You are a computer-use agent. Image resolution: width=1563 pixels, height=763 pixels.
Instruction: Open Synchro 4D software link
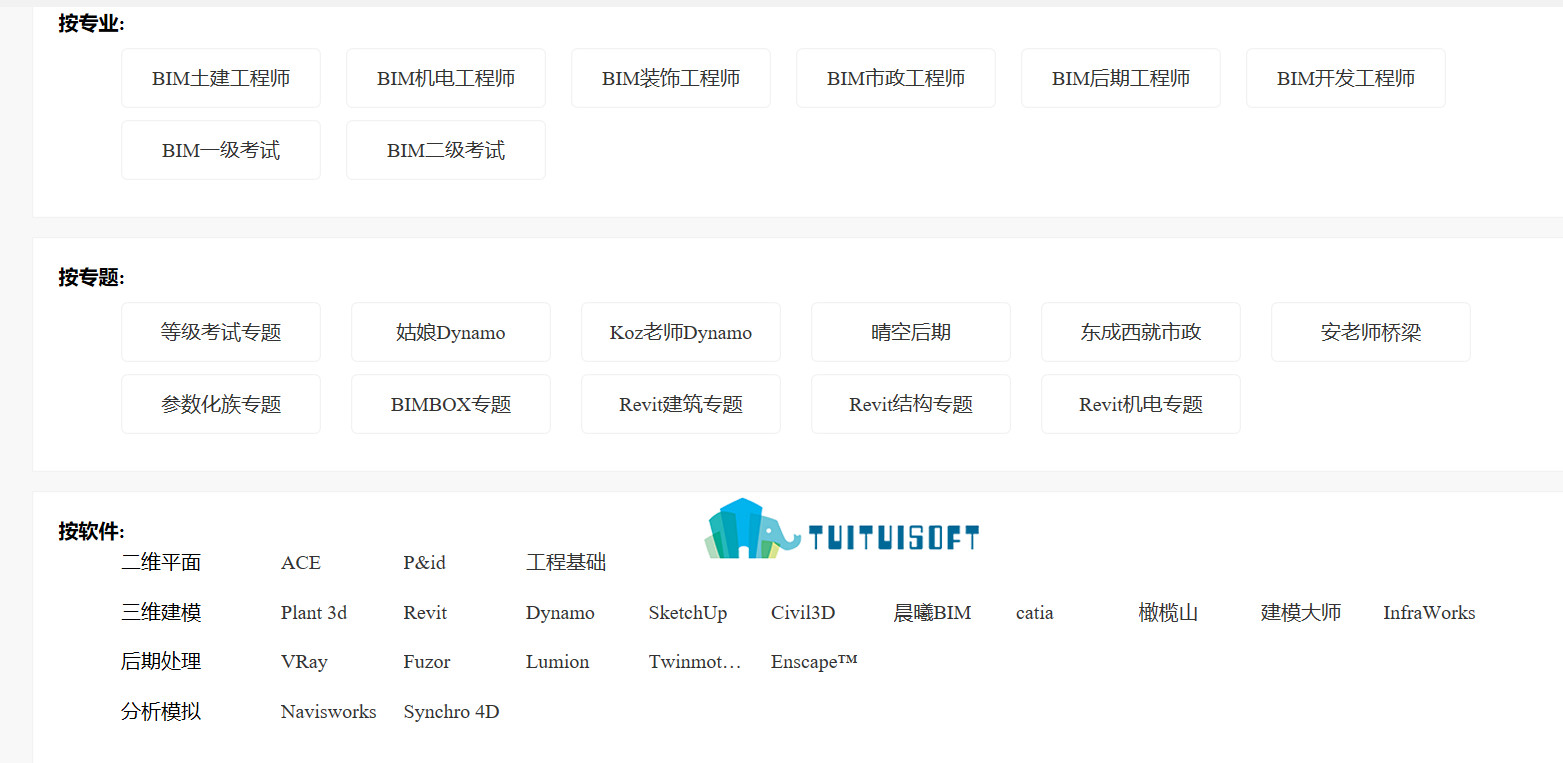tap(451, 712)
